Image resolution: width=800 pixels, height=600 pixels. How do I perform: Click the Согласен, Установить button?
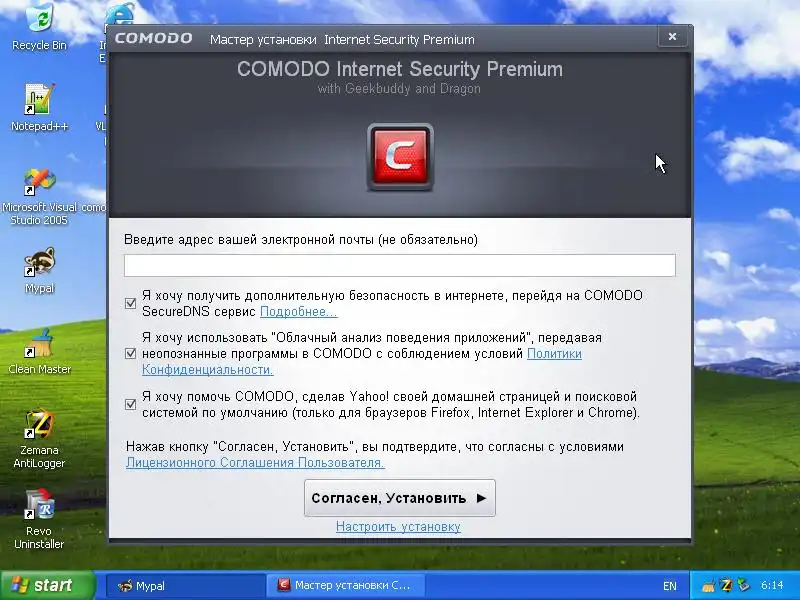tap(399, 498)
